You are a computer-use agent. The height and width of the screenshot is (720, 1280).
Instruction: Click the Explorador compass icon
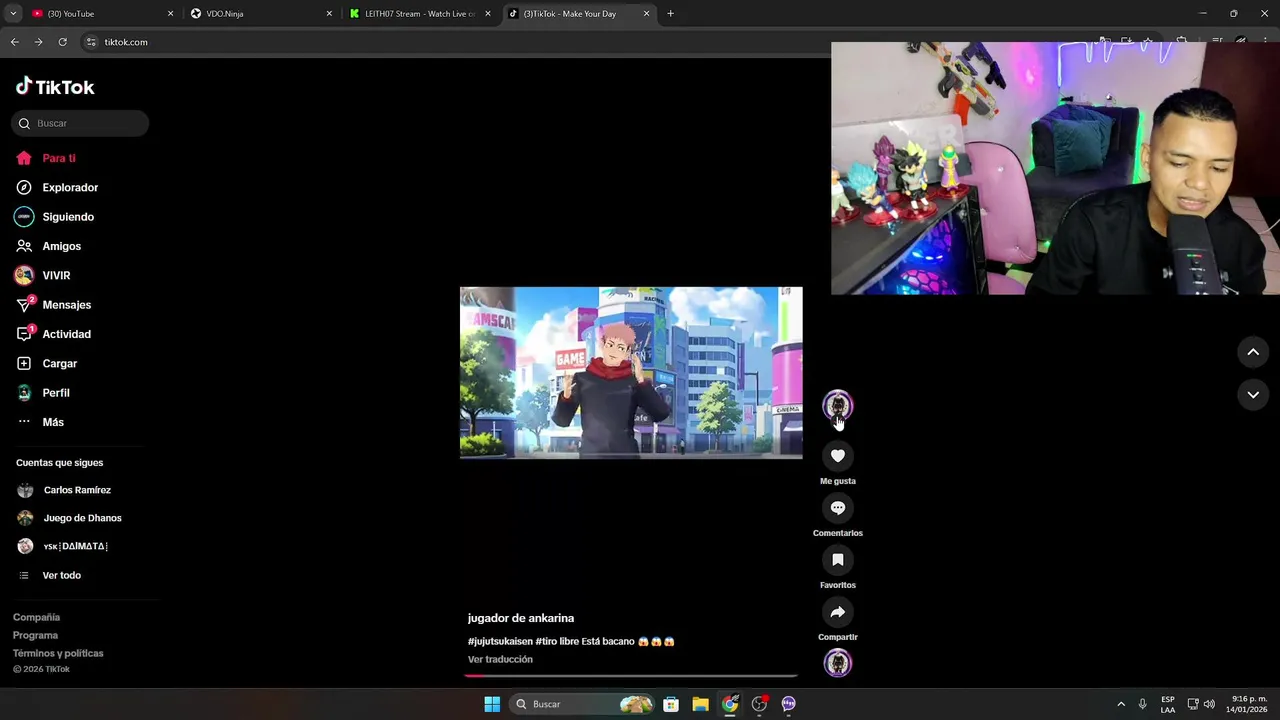point(24,187)
